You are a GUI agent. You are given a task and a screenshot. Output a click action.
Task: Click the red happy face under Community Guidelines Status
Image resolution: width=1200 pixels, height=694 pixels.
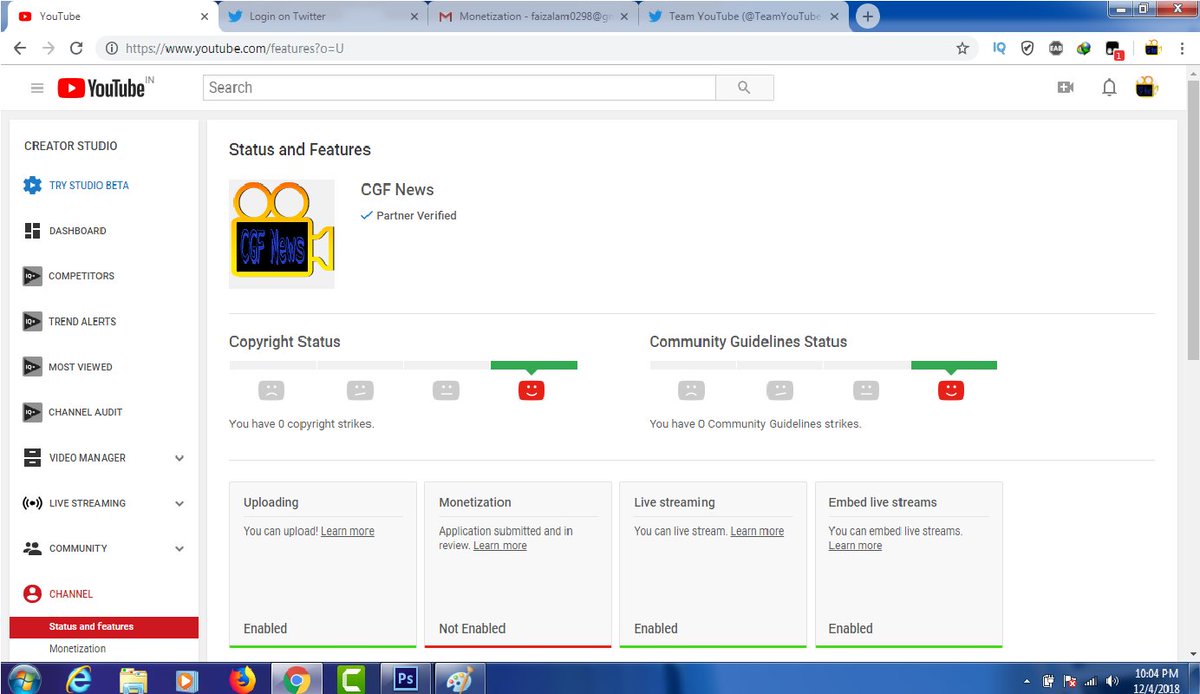(x=951, y=390)
